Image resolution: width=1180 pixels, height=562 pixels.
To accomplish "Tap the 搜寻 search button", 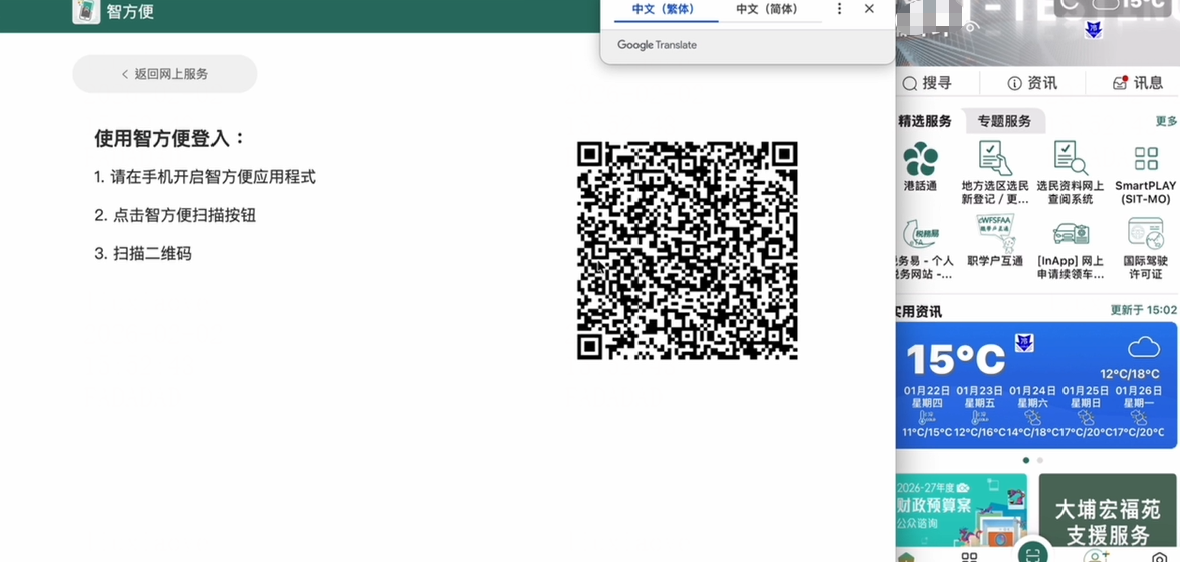I will pyautogui.click(x=927, y=83).
